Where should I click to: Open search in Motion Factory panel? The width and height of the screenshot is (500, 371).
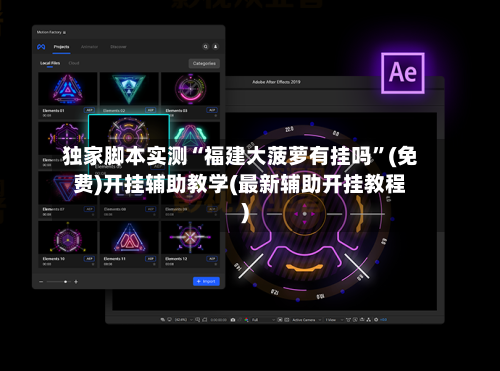coord(206,47)
